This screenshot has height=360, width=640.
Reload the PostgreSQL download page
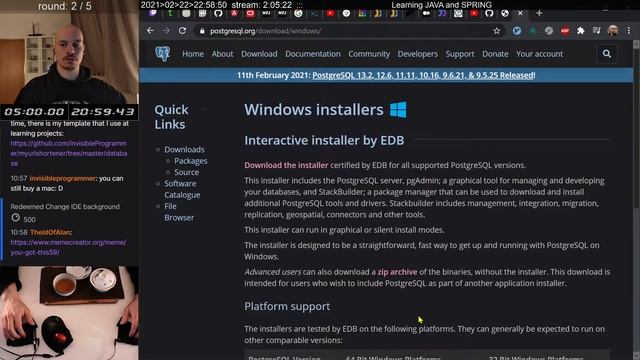tap(182, 31)
